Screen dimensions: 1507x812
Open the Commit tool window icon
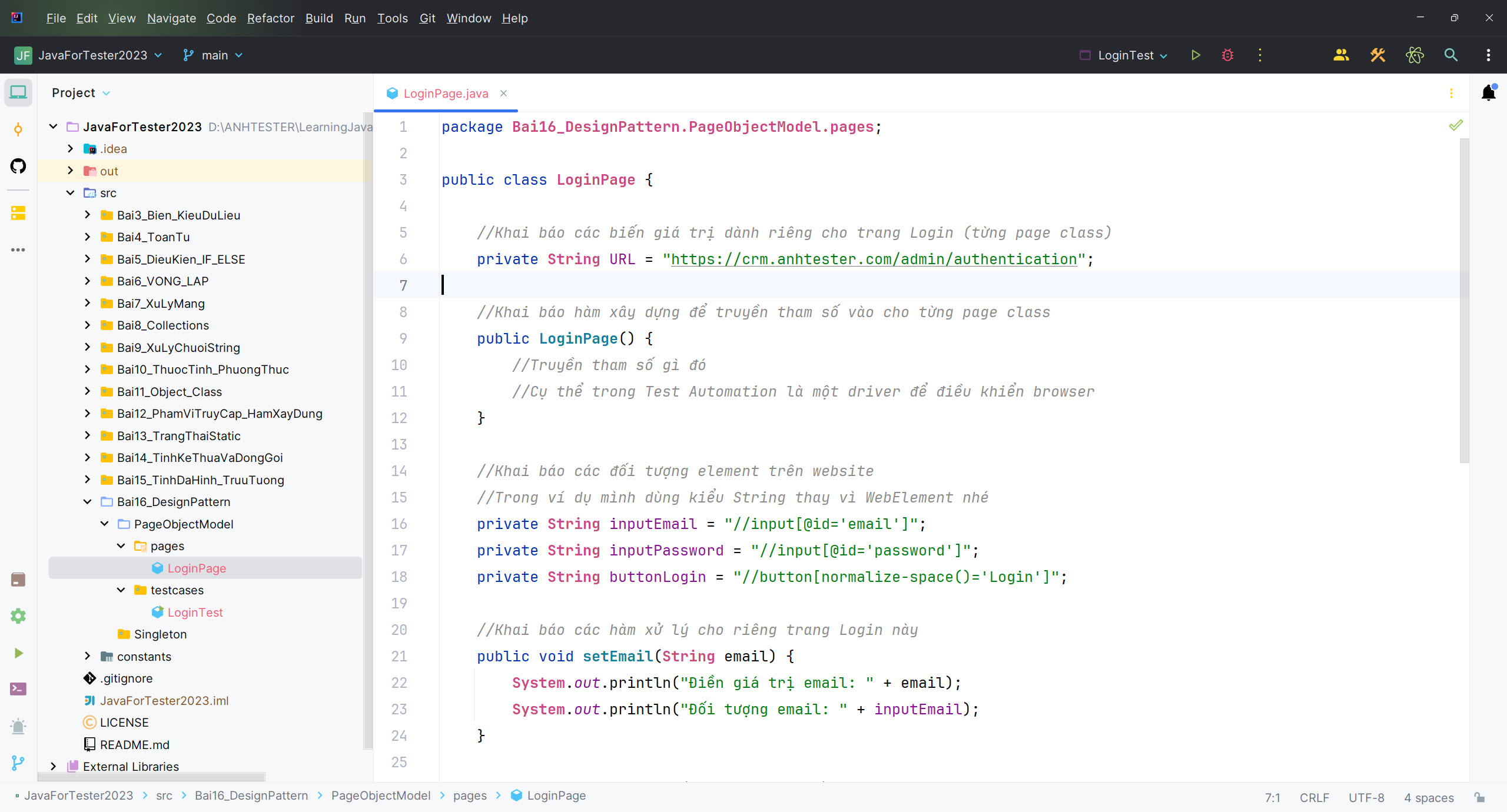click(18, 129)
